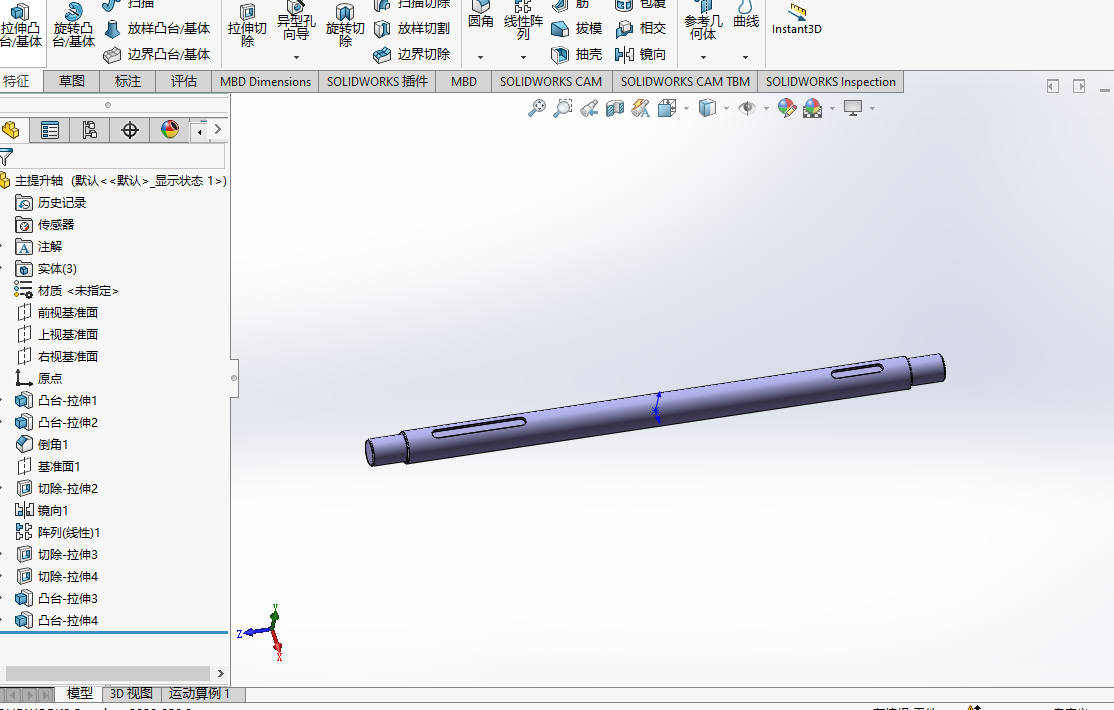Click the Section View icon

(615, 108)
